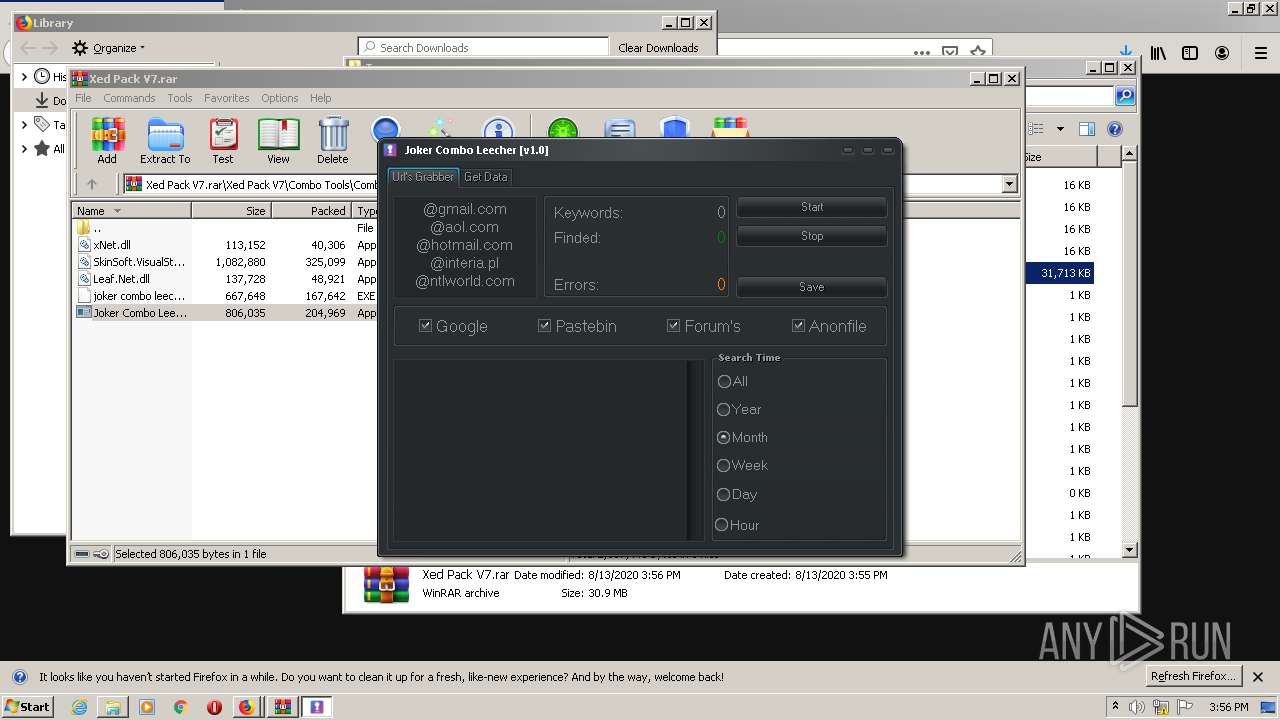
Task: Select the Week search time option
Action: coord(723,465)
